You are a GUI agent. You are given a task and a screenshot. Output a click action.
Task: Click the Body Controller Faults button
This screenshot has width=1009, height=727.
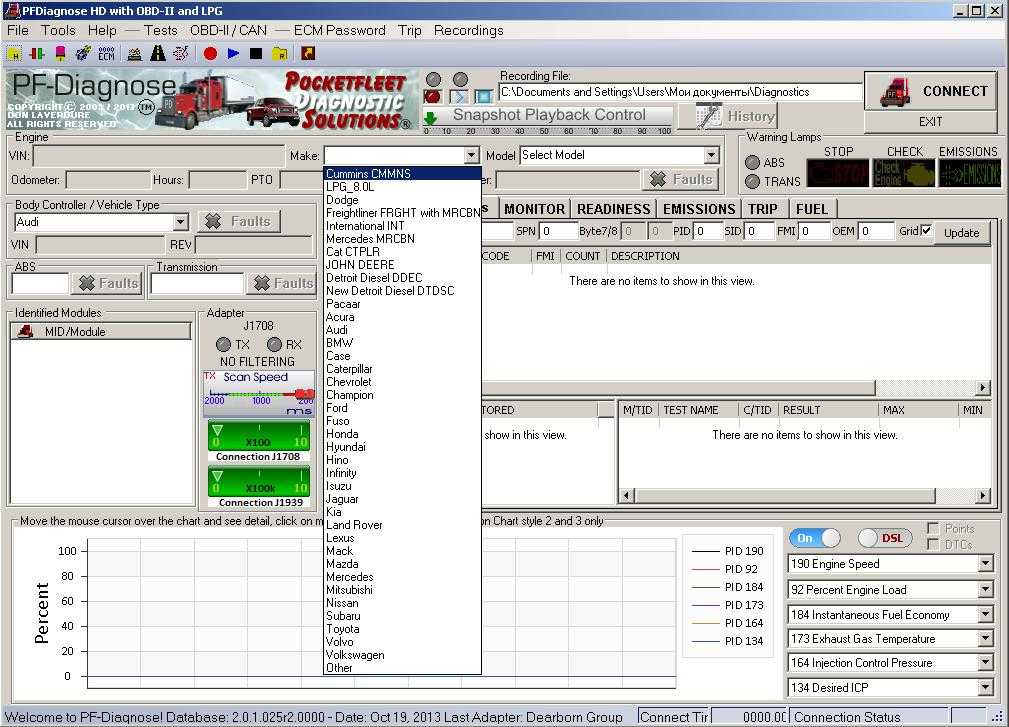point(239,221)
